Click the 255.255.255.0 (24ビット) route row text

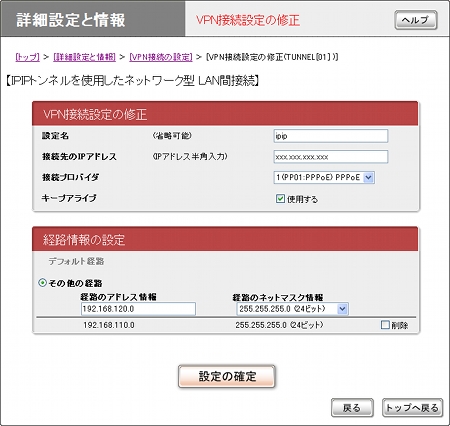279,325
